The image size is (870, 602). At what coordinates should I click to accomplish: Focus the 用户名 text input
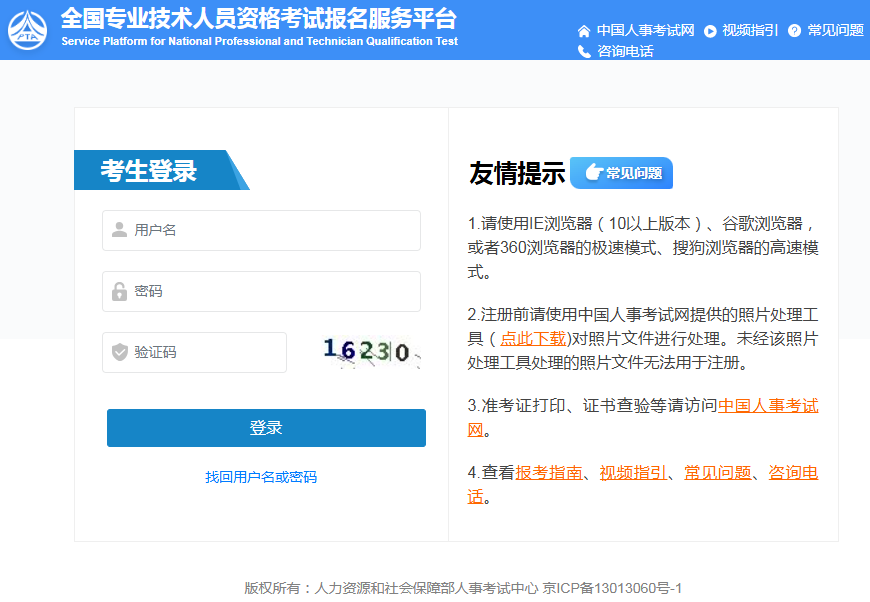tap(270, 230)
